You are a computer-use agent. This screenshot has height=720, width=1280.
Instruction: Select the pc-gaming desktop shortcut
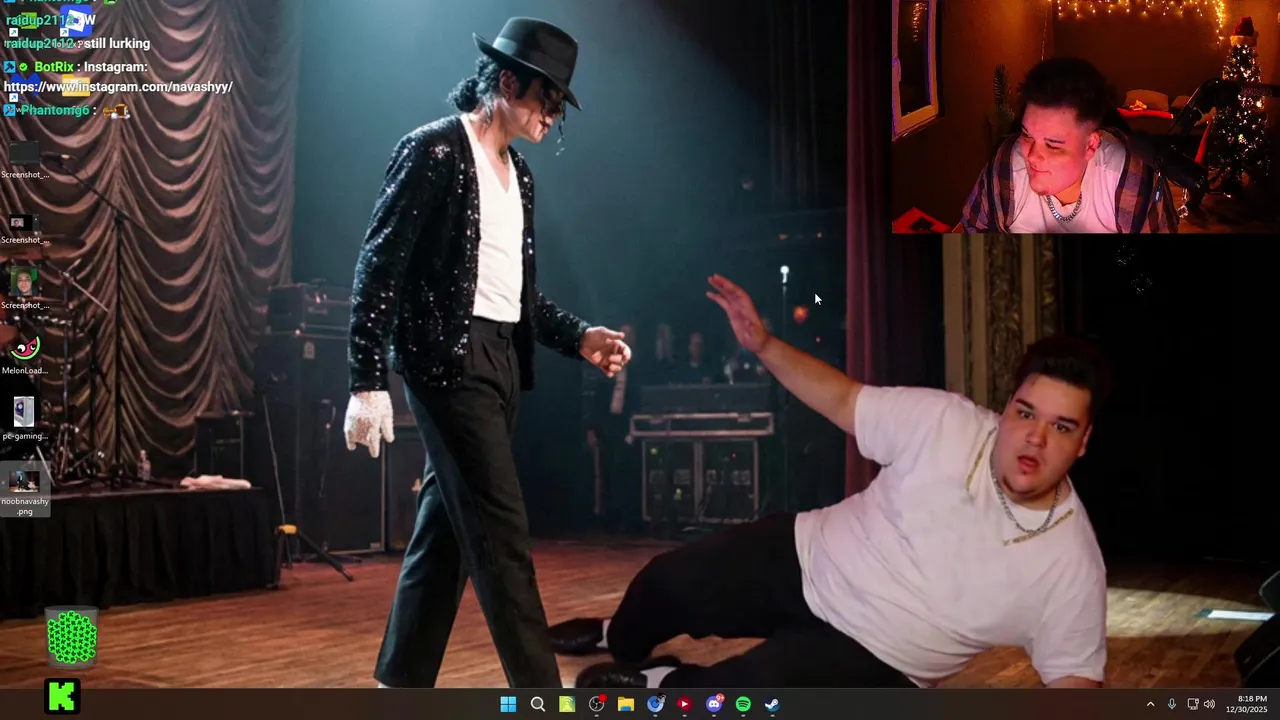click(x=24, y=419)
